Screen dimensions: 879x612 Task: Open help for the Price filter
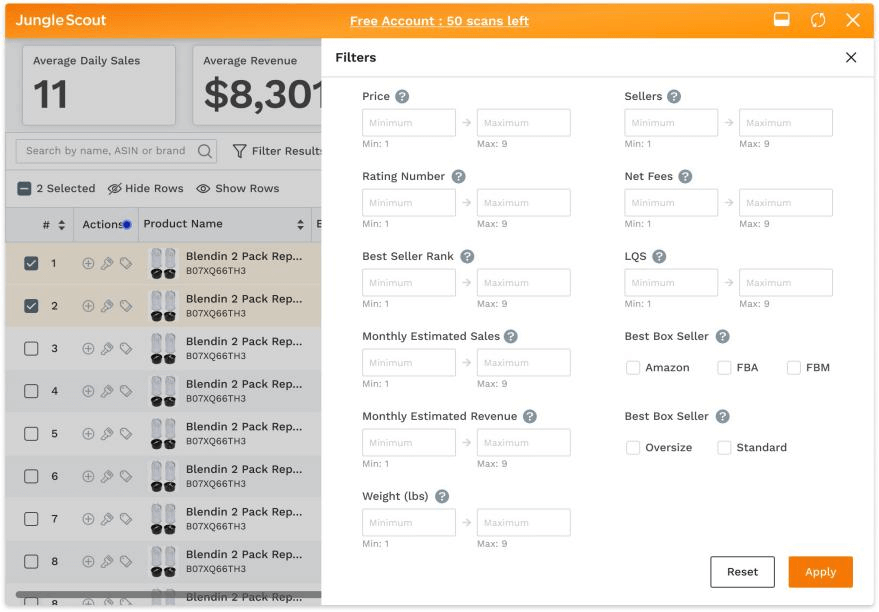tap(402, 96)
